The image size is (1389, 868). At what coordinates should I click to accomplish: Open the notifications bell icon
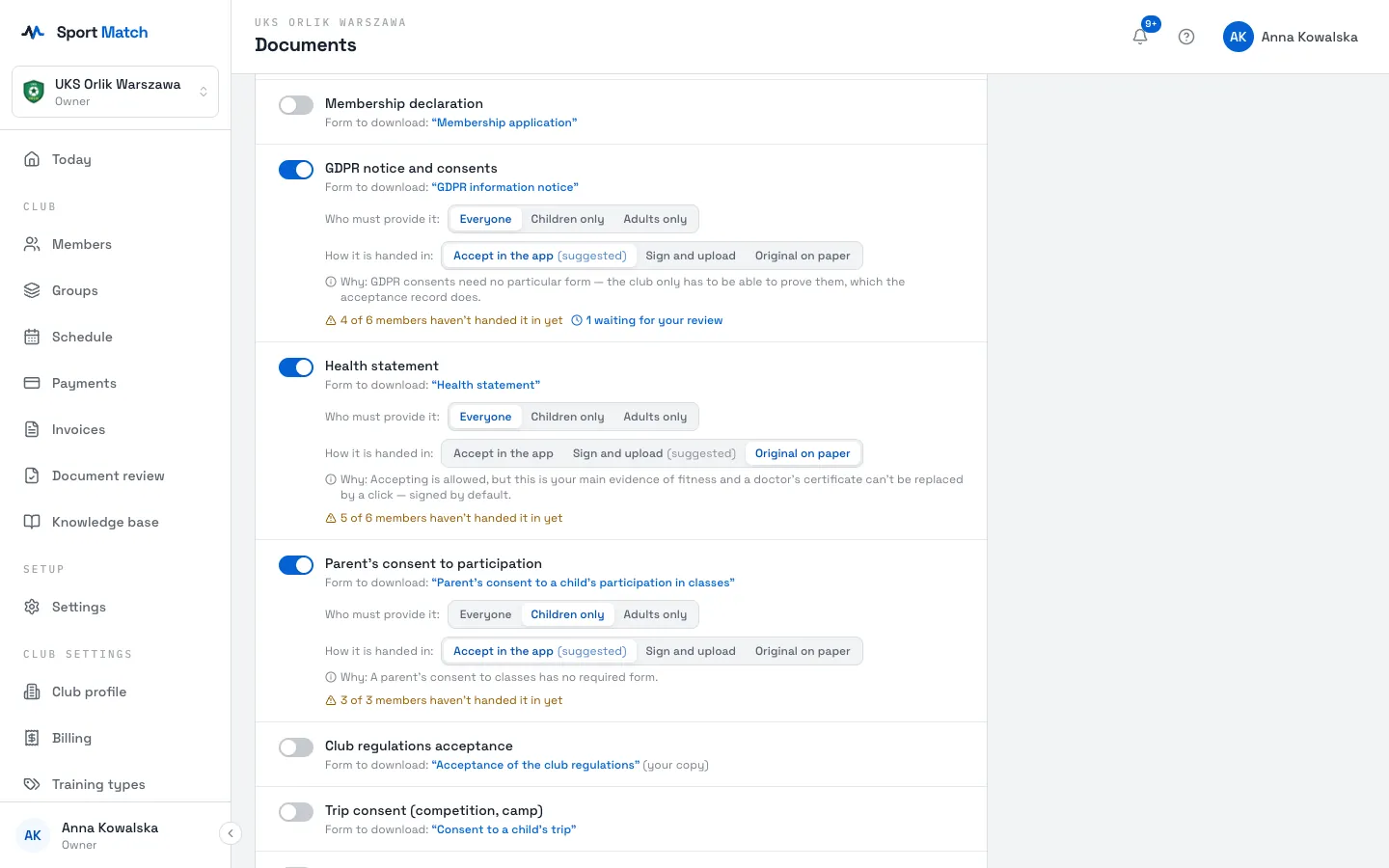[1140, 37]
